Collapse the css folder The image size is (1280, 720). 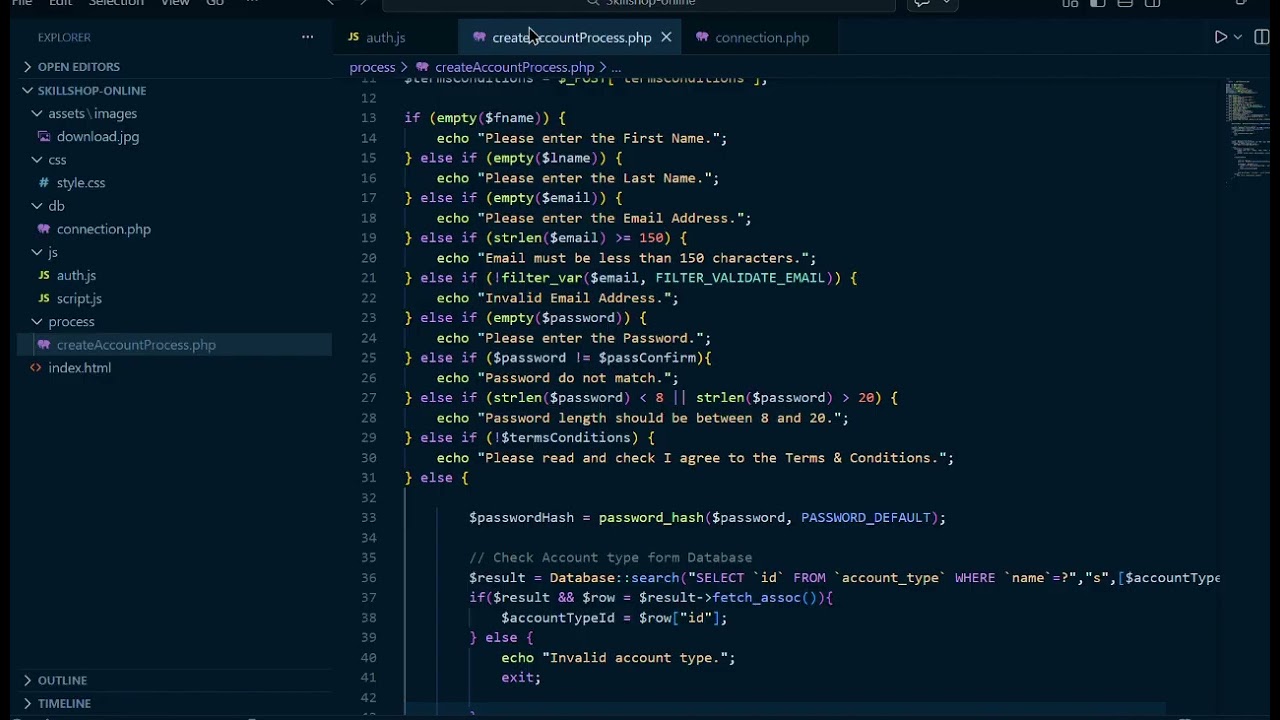(37, 160)
